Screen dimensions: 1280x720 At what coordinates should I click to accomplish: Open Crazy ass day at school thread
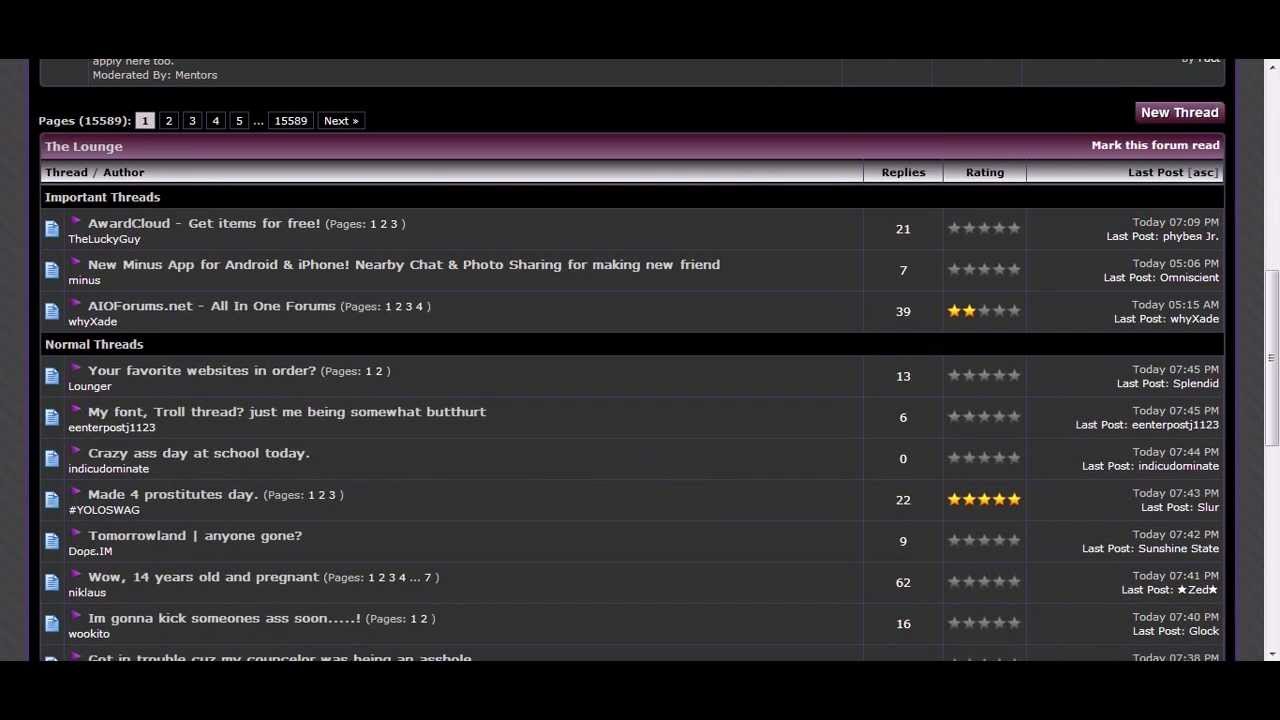(199, 453)
